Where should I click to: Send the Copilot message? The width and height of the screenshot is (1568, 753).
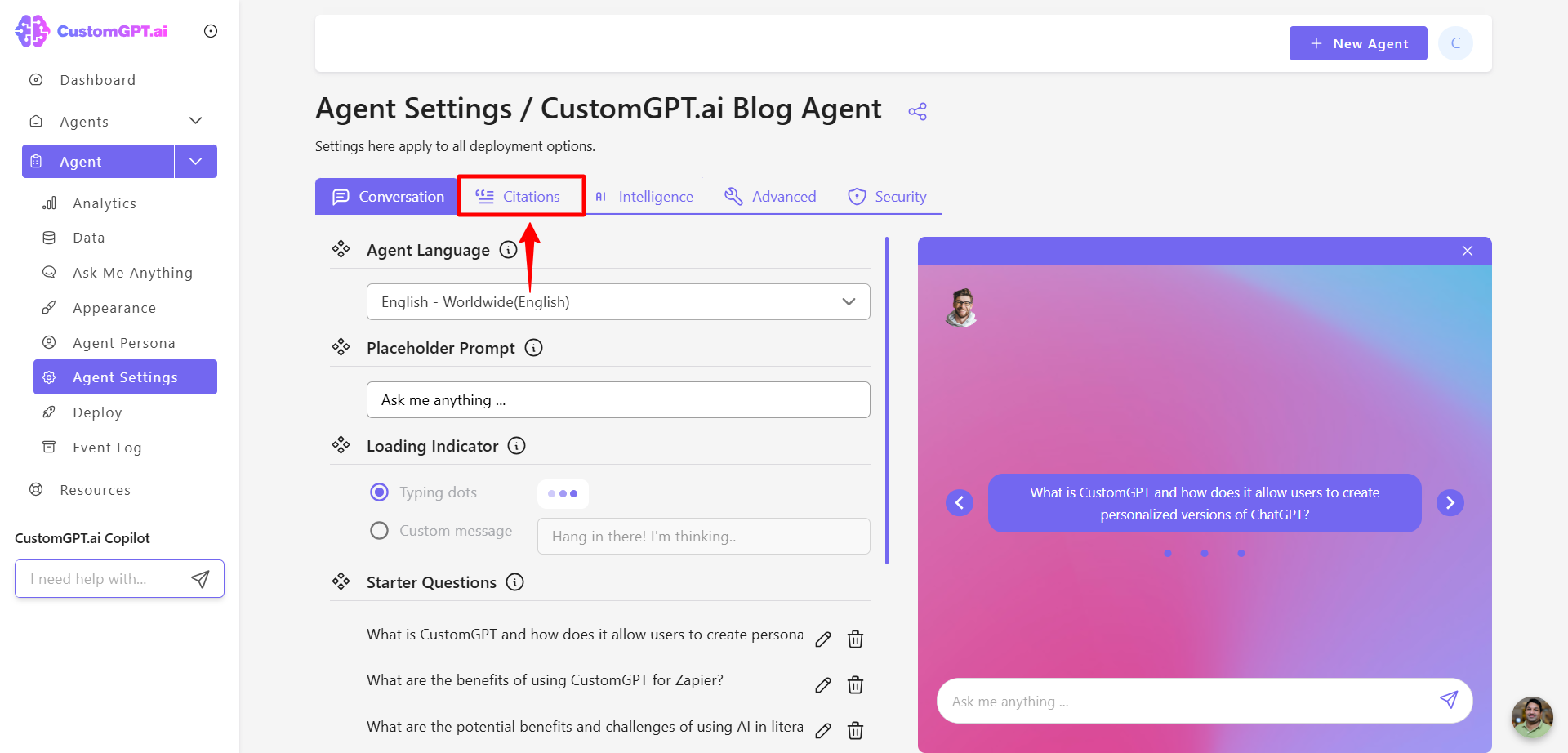pyautogui.click(x=200, y=579)
